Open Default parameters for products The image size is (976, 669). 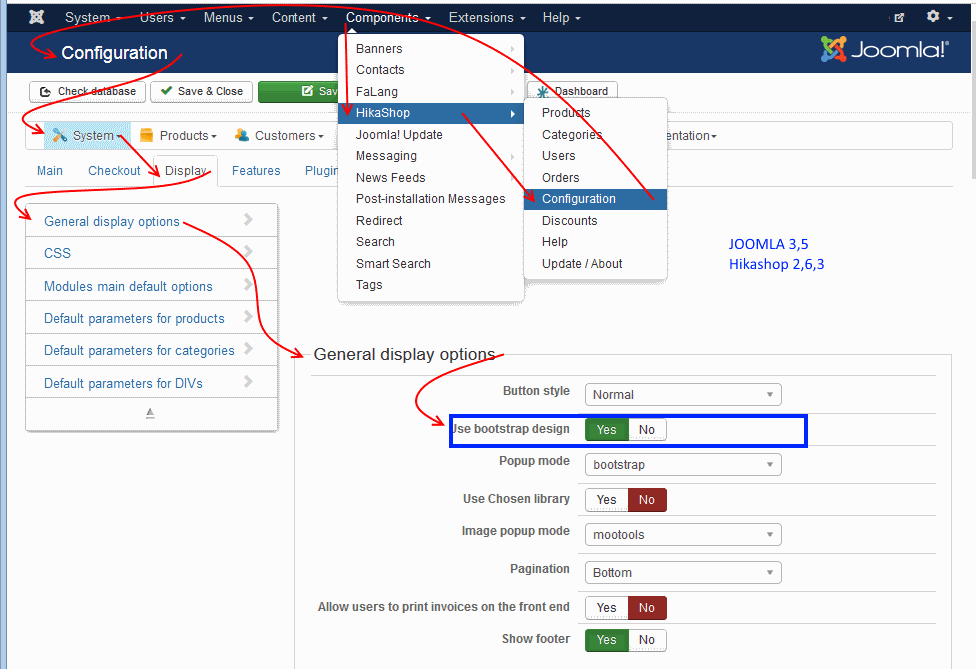151,318
